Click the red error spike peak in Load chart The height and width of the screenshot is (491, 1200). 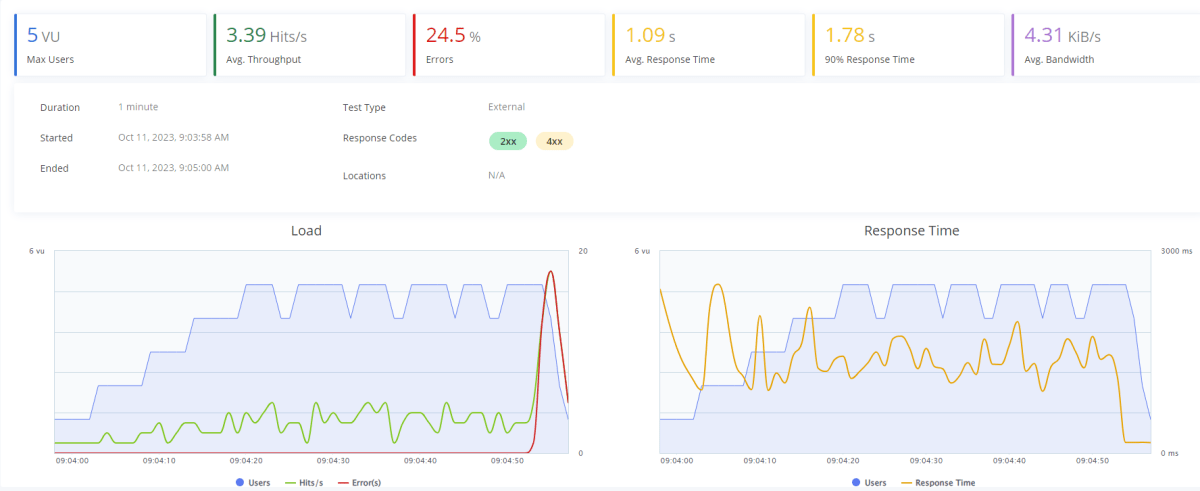coord(550,271)
